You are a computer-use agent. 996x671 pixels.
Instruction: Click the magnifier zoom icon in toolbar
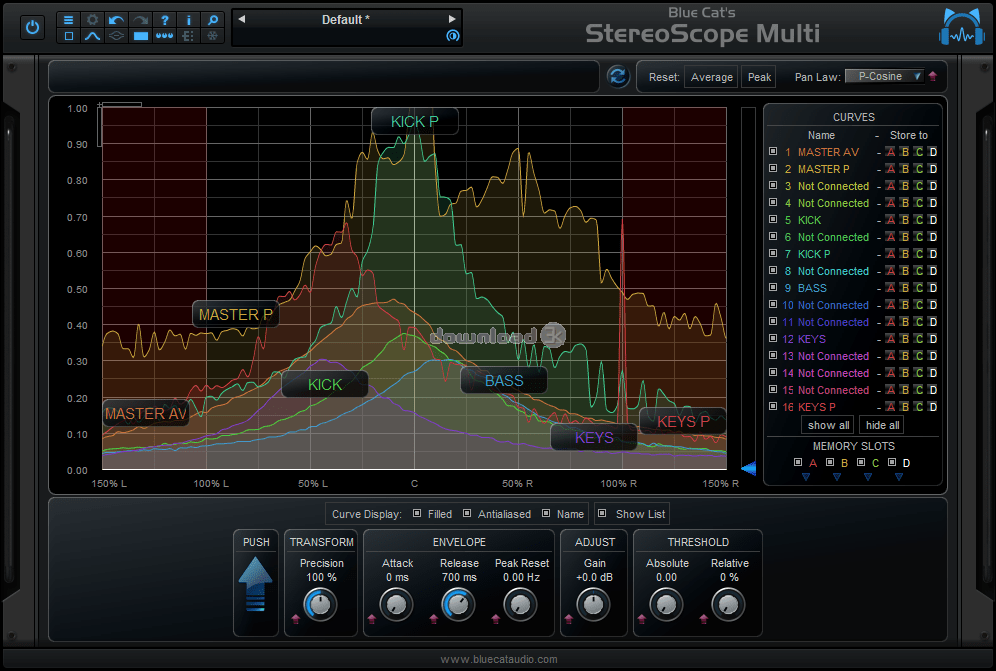(213, 20)
